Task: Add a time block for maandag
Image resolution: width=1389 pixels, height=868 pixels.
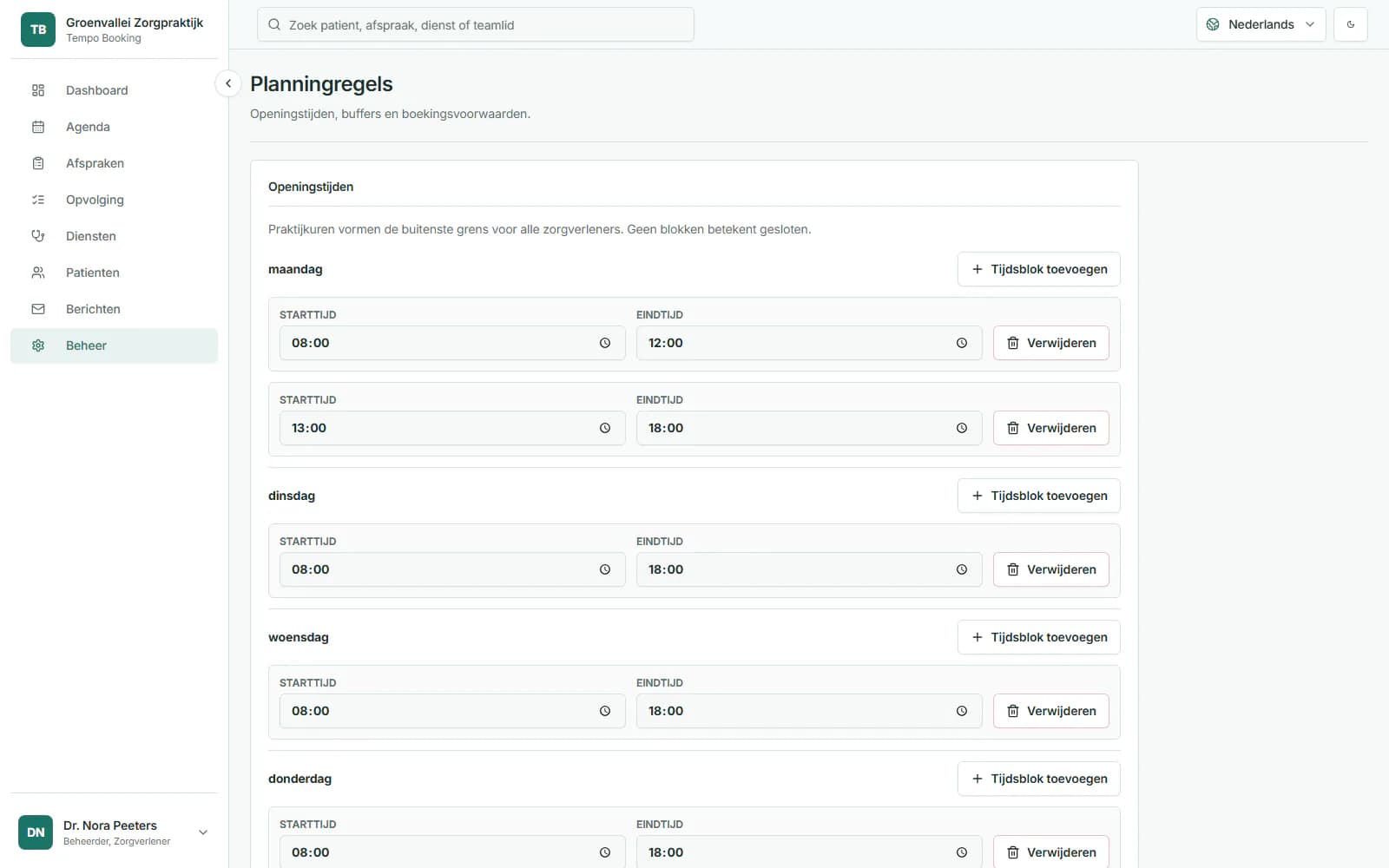Action: (x=1038, y=269)
